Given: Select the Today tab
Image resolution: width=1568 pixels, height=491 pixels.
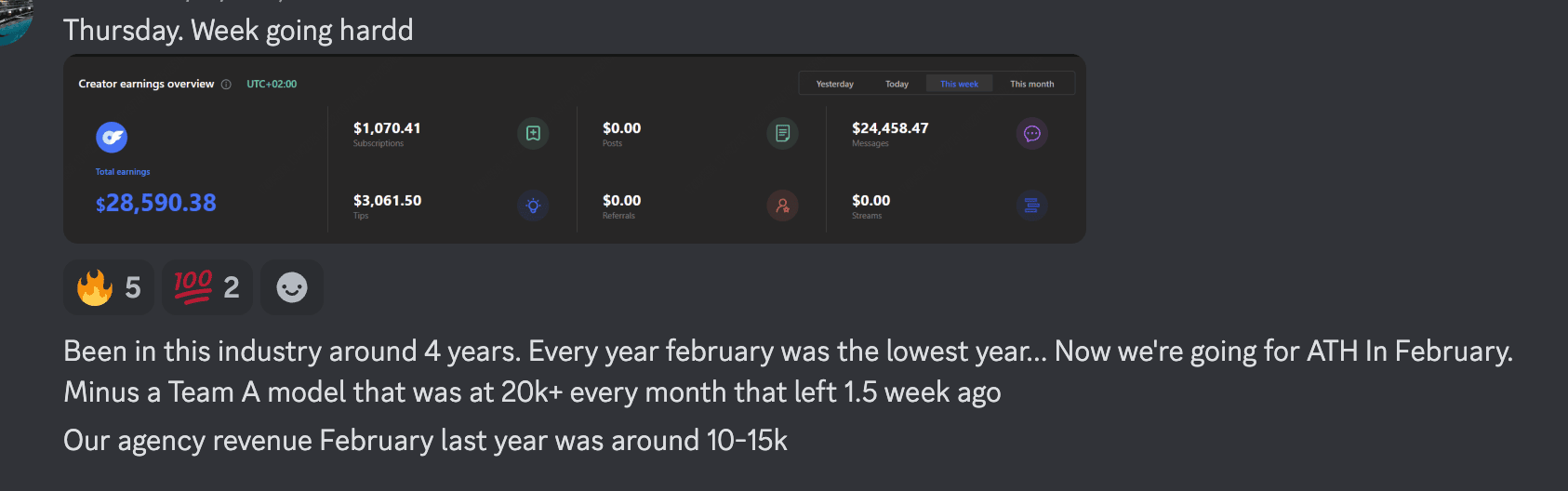Looking at the screenshot, I should coord(897,84).
